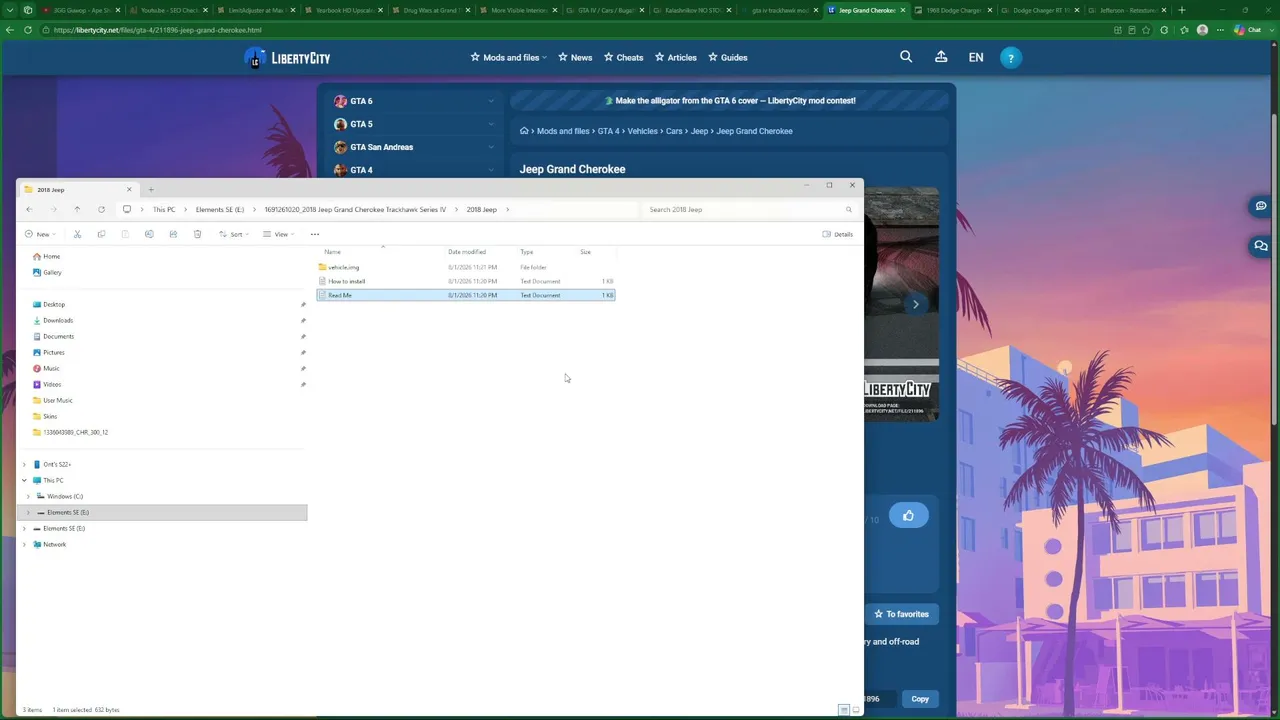
Task: Click the blue Copy button
Action: click(920, 699)
